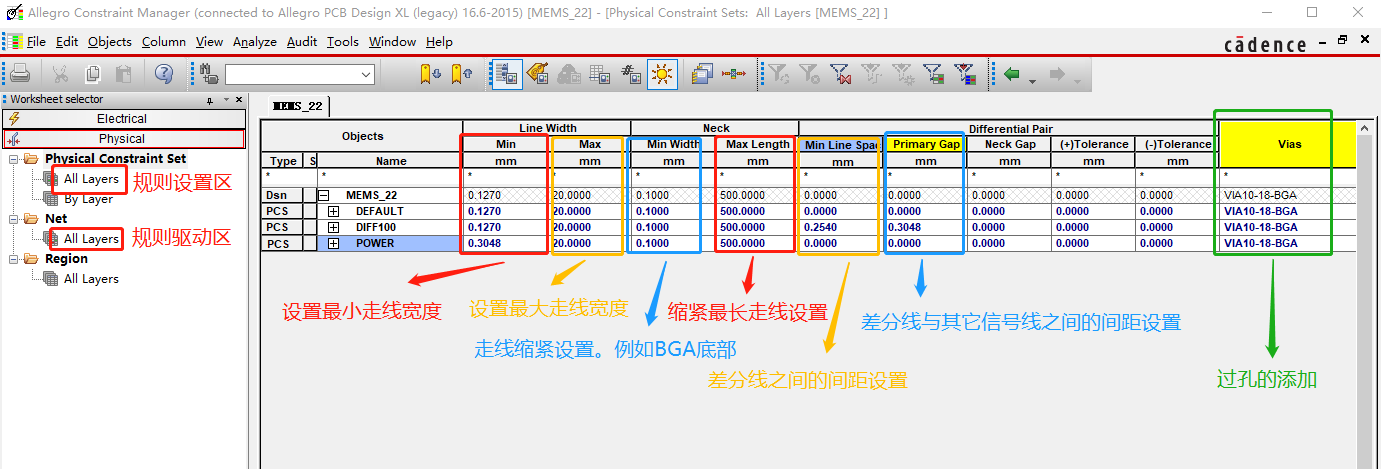Click the Max Length column header
The width and height of the screenshot is (1381, 469).
[758, 144]
